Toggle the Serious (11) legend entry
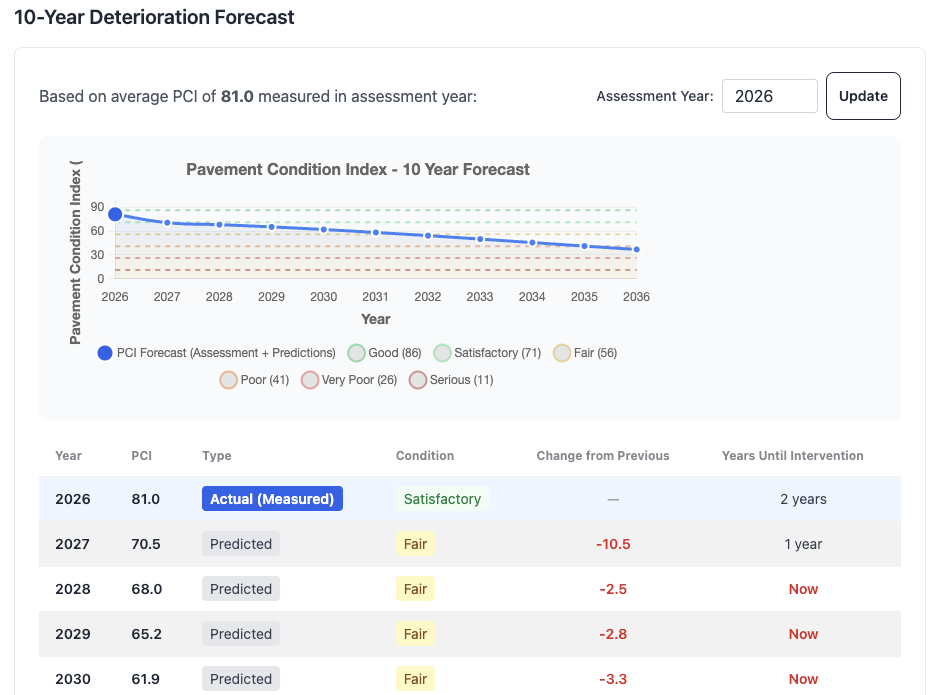This screenshot has height=695, width=939. pos(451,380)
